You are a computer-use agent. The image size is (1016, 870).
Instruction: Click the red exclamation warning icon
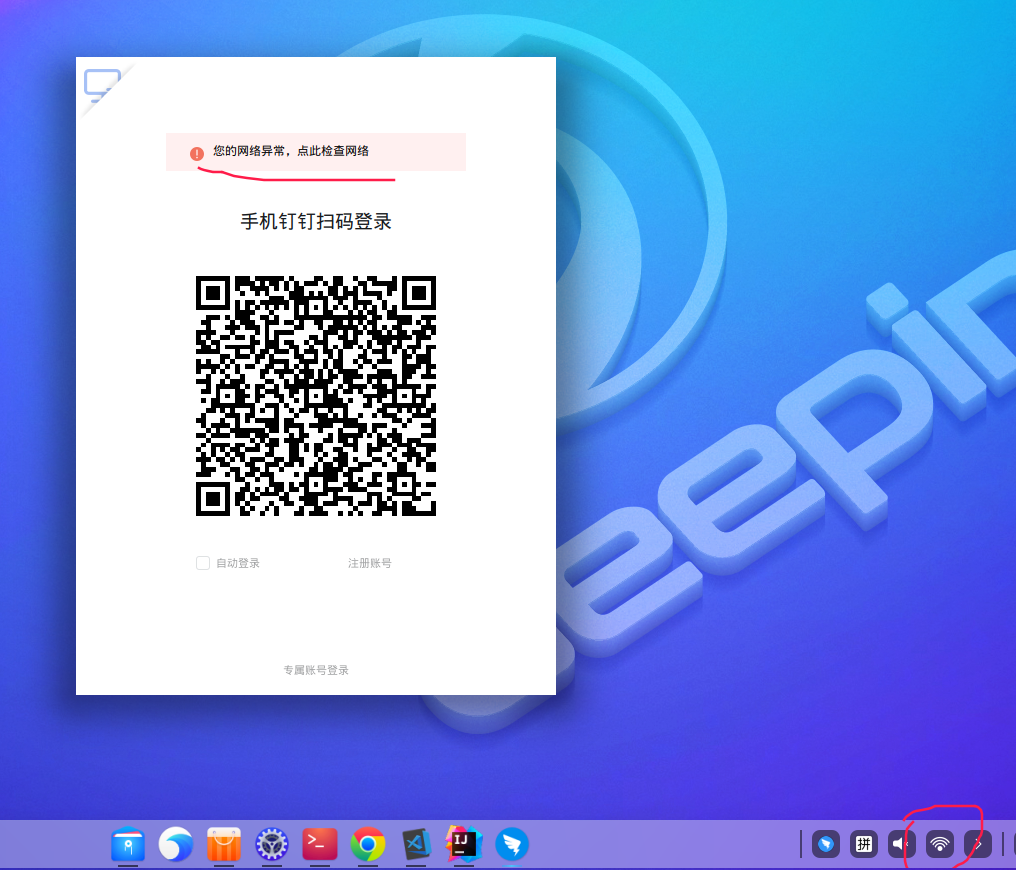pyautogui.click(x=197, y=154)
